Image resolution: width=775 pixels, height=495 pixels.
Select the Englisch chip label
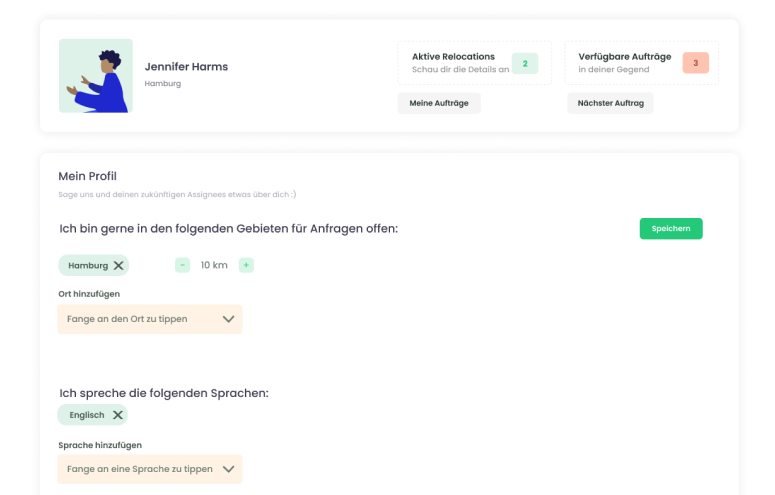(86, 415)
